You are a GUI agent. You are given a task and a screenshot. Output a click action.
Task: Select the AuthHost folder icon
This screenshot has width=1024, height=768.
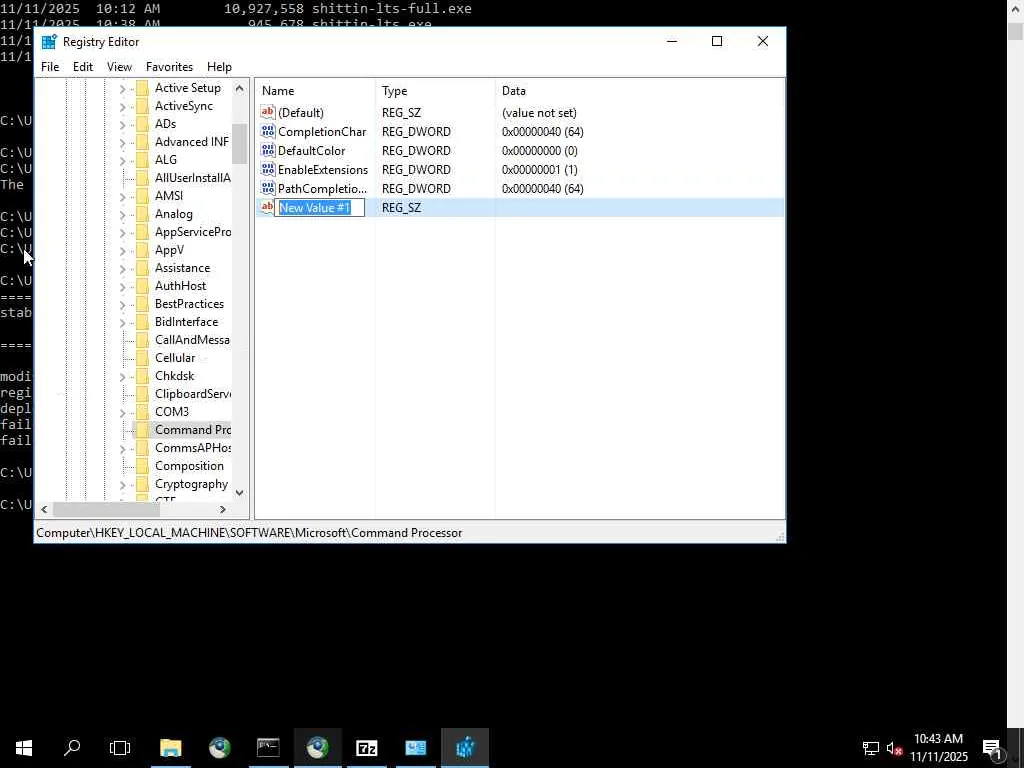(x=142, y=286)
